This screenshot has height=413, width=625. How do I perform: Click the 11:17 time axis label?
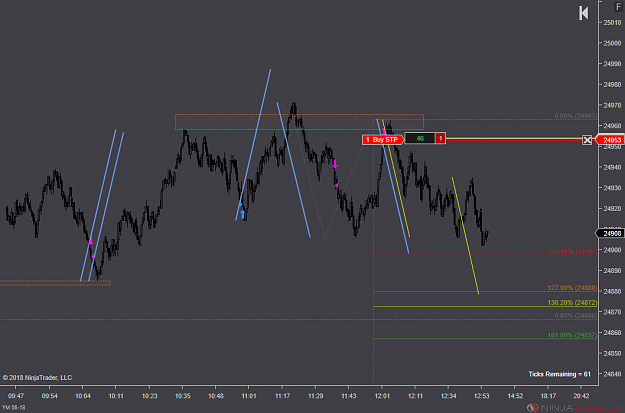pos(282,396)
